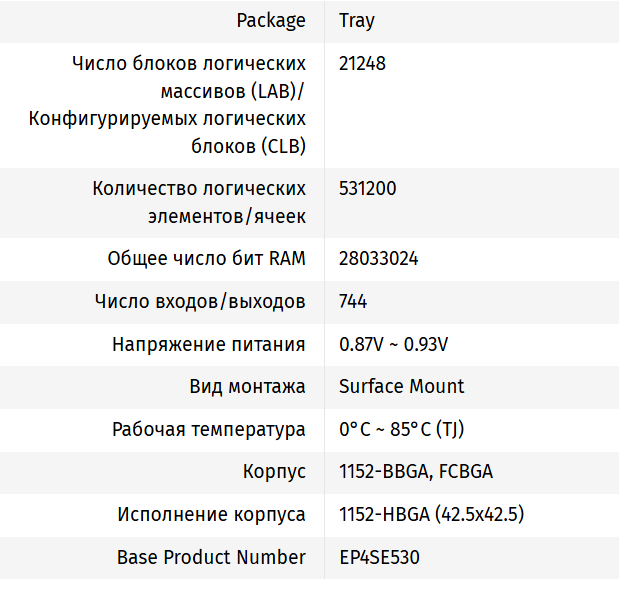Select the 0.87V ~ 0.93V voltage value
The image size is (619, 591).
393,344
